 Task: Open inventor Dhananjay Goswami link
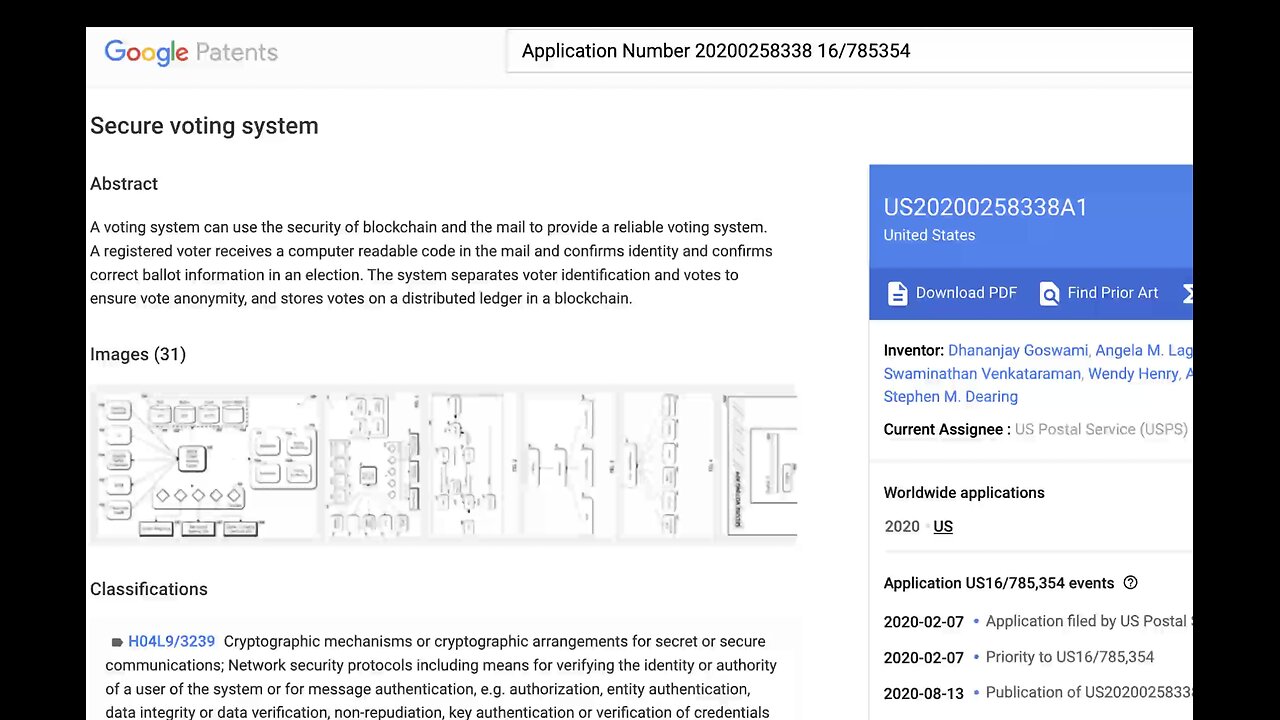click(1018, 351)
